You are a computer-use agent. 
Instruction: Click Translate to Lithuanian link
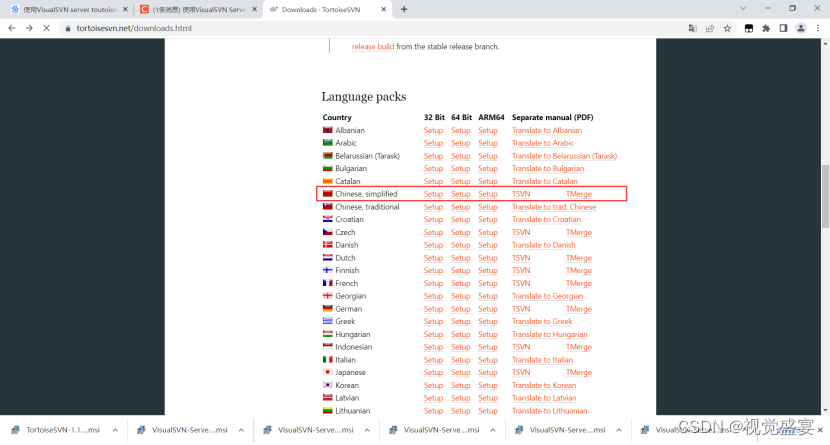coord(549,411)
